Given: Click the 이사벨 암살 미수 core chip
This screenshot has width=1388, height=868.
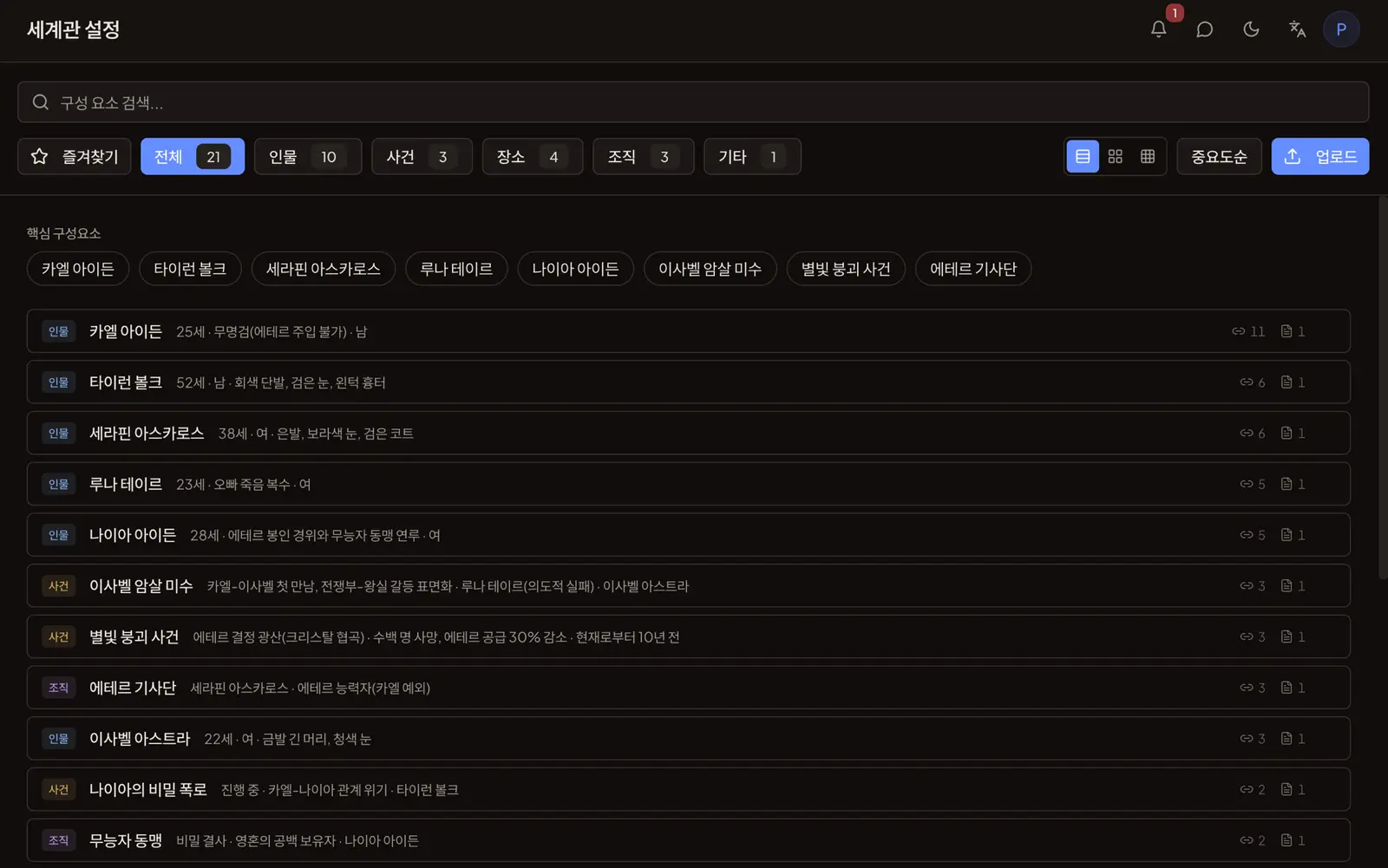Looking at the screenshot, I should point(710,269).
